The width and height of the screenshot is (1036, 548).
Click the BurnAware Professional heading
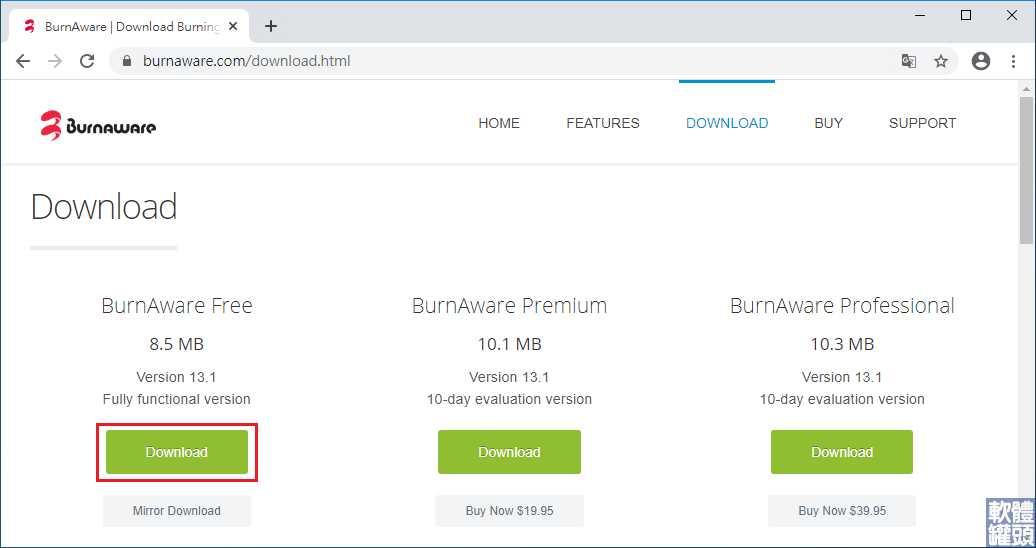[842, 306]
